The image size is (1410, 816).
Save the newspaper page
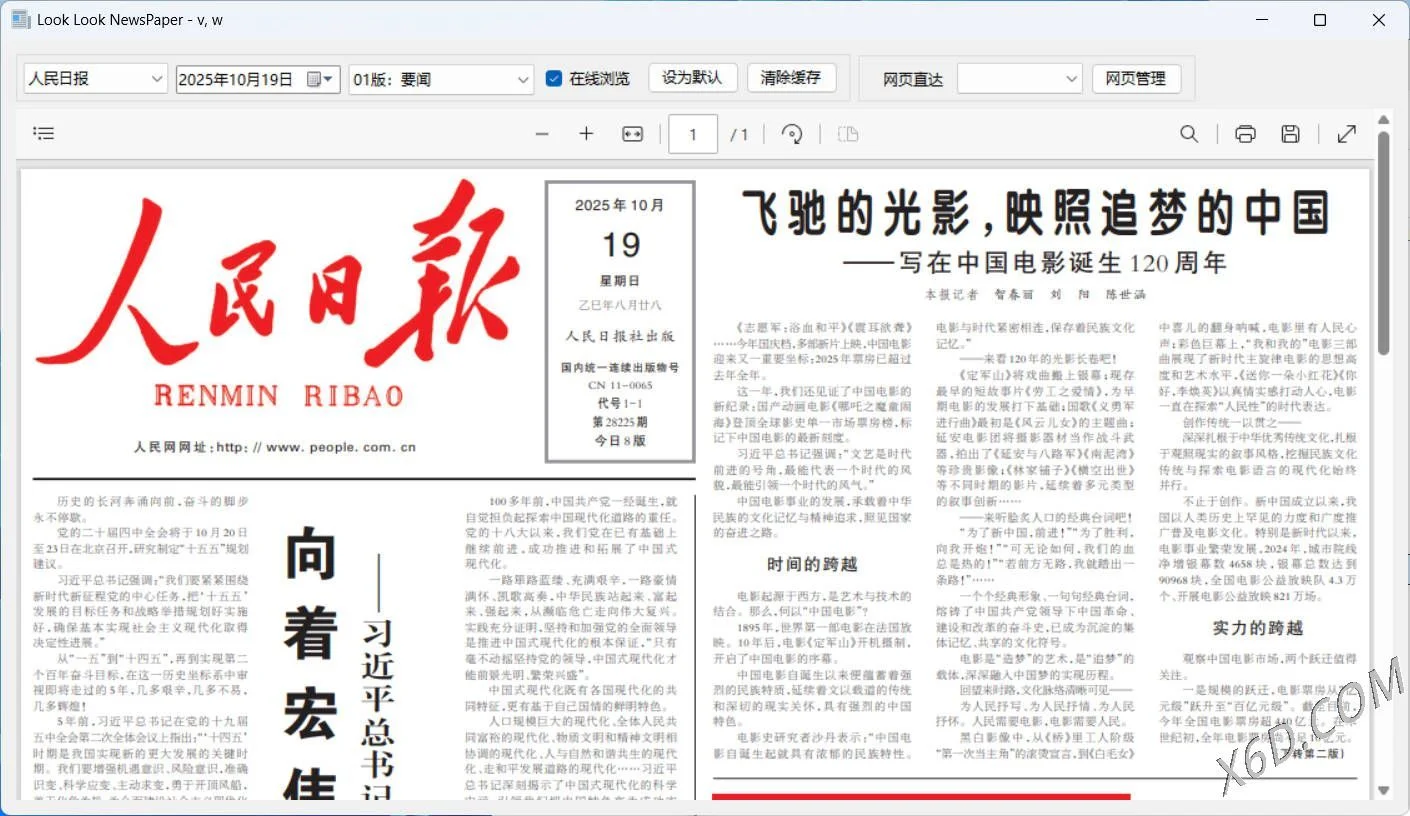coord(1290,133)
